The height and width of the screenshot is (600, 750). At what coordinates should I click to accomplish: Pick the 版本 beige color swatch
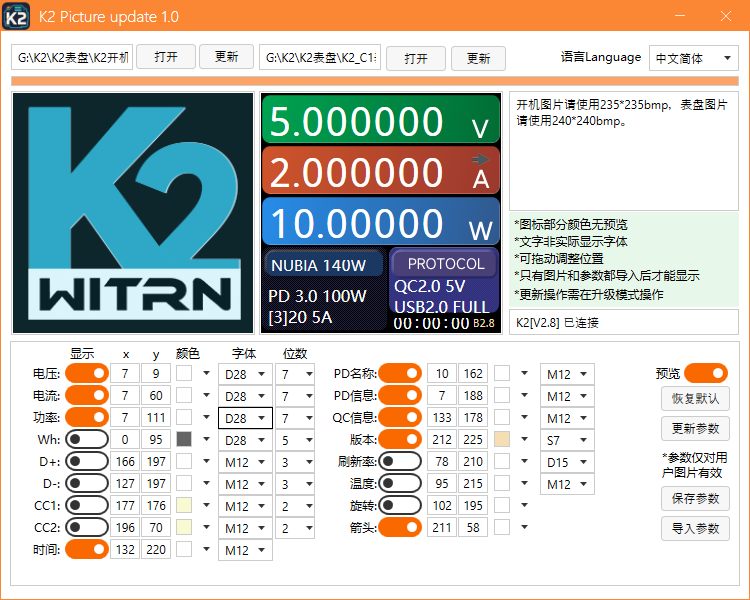coord(502,439)
